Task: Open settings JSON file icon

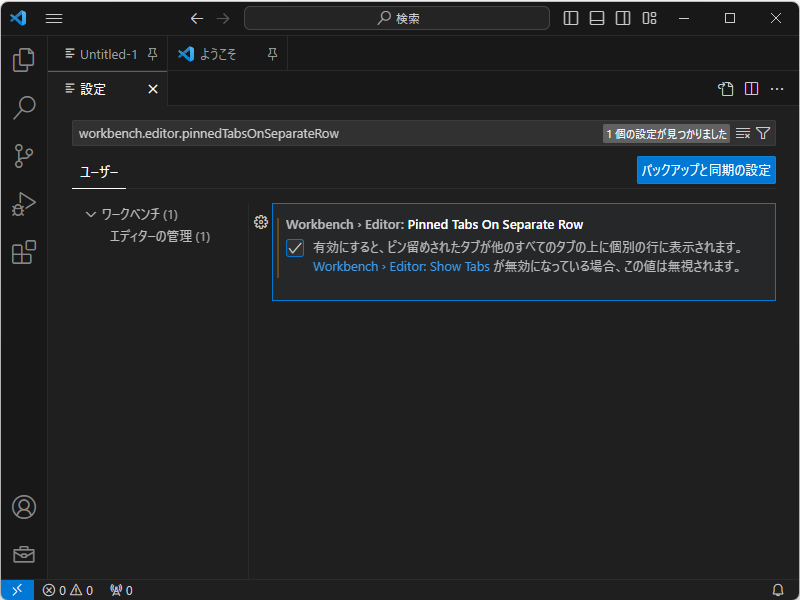Action: click(x=726, y=89)
